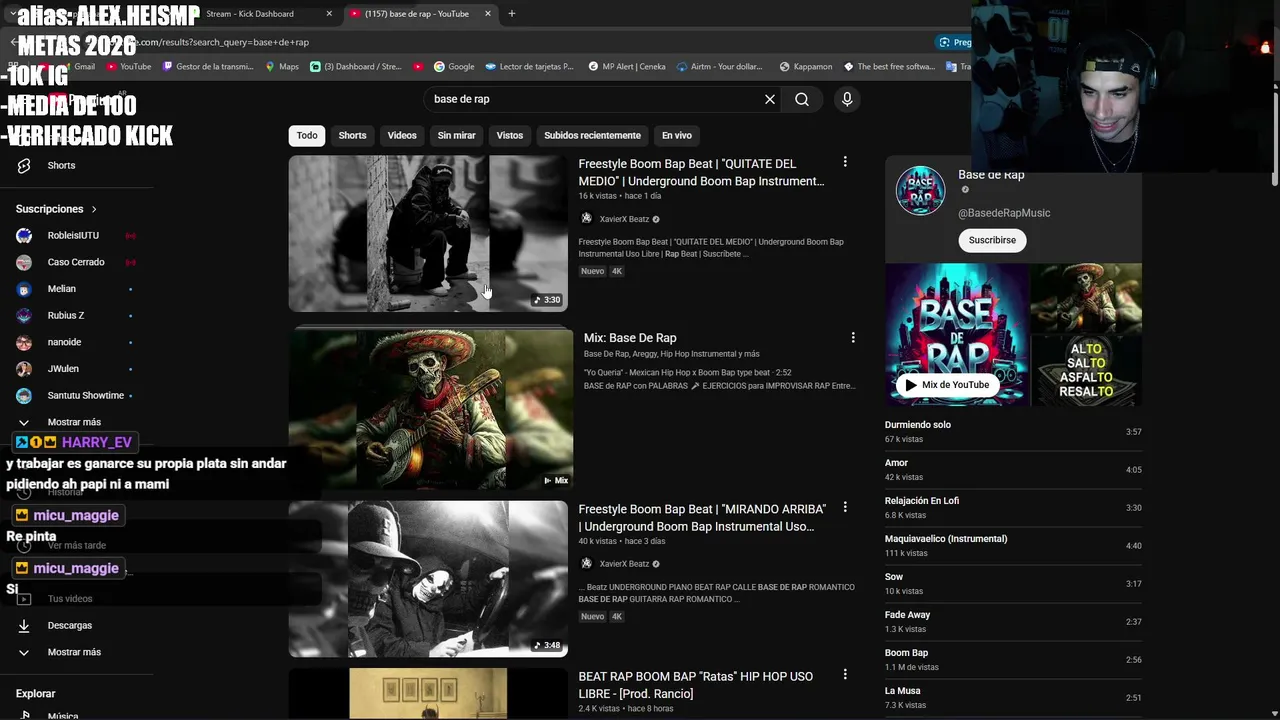1280x720 pixels.
Task: Click nanoide channel avatar
Action: pyautogui.click(x=24, y=342)
